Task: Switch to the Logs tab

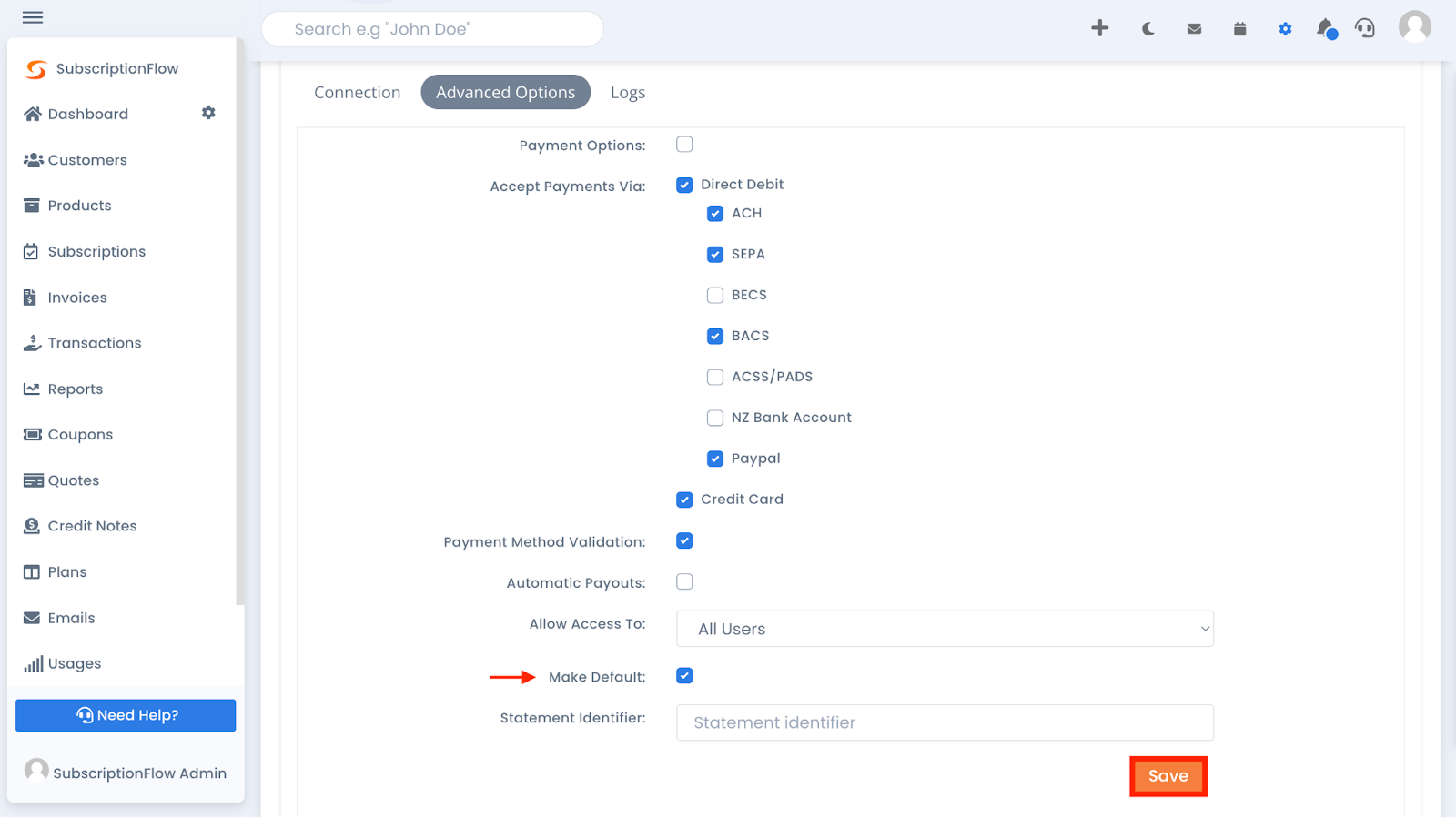Action: click(628, 92)
